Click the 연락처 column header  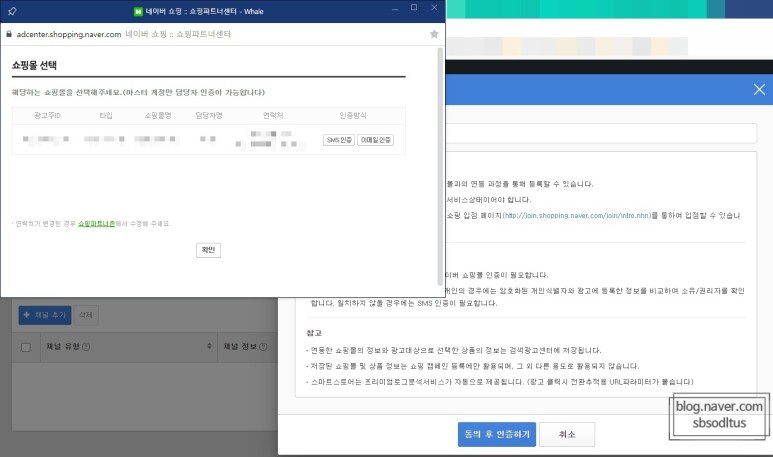(x=273, y=115)
